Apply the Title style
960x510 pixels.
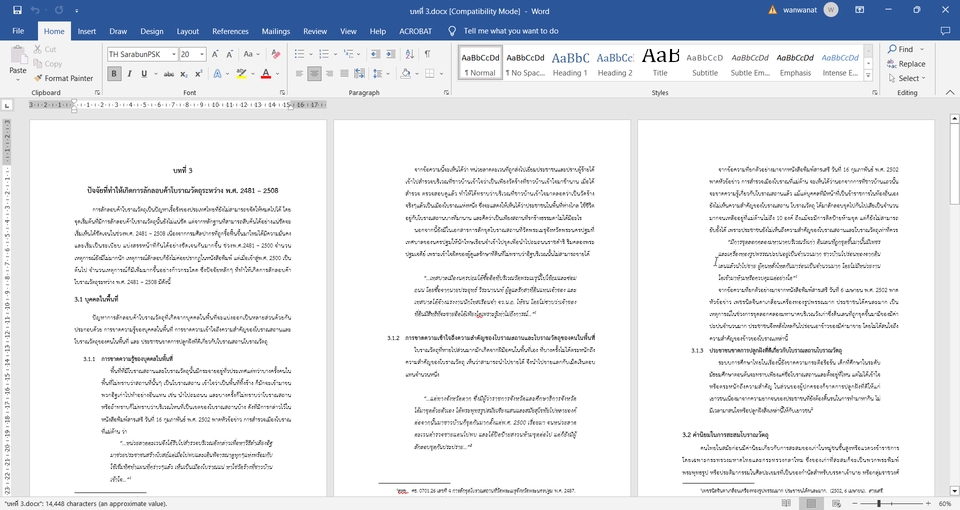pos(660,63)
